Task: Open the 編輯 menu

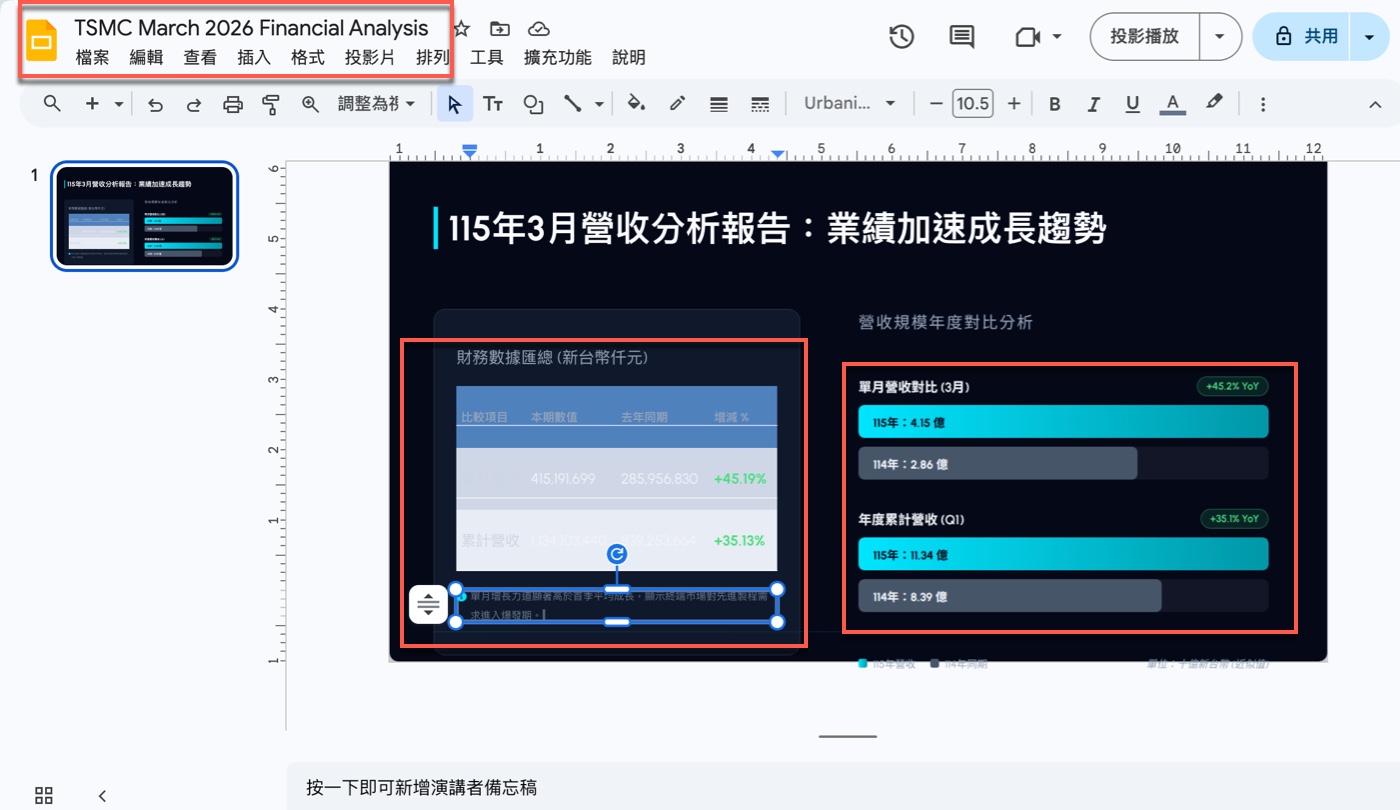Action: (146, 58)
